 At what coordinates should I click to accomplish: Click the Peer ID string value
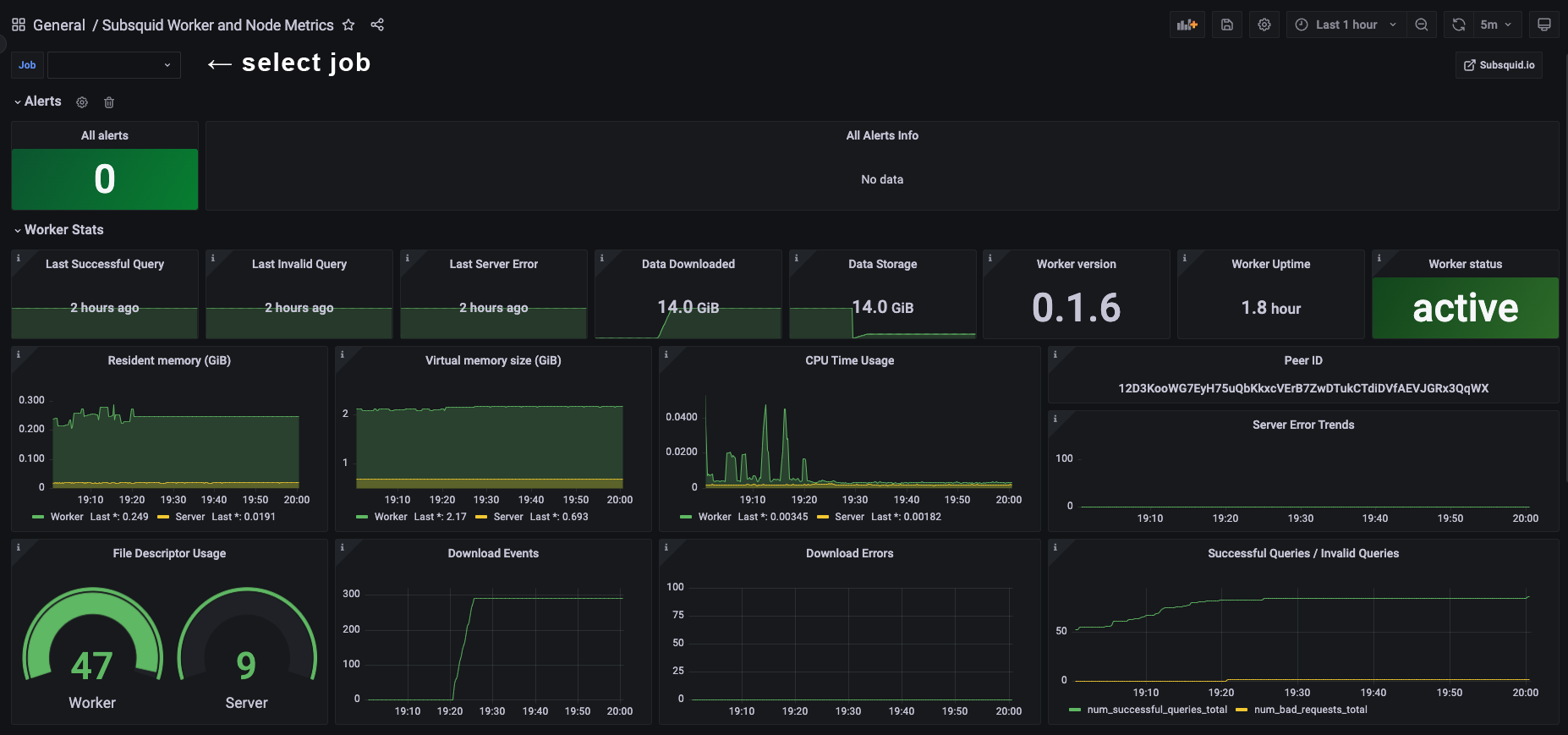[1303, 388]
